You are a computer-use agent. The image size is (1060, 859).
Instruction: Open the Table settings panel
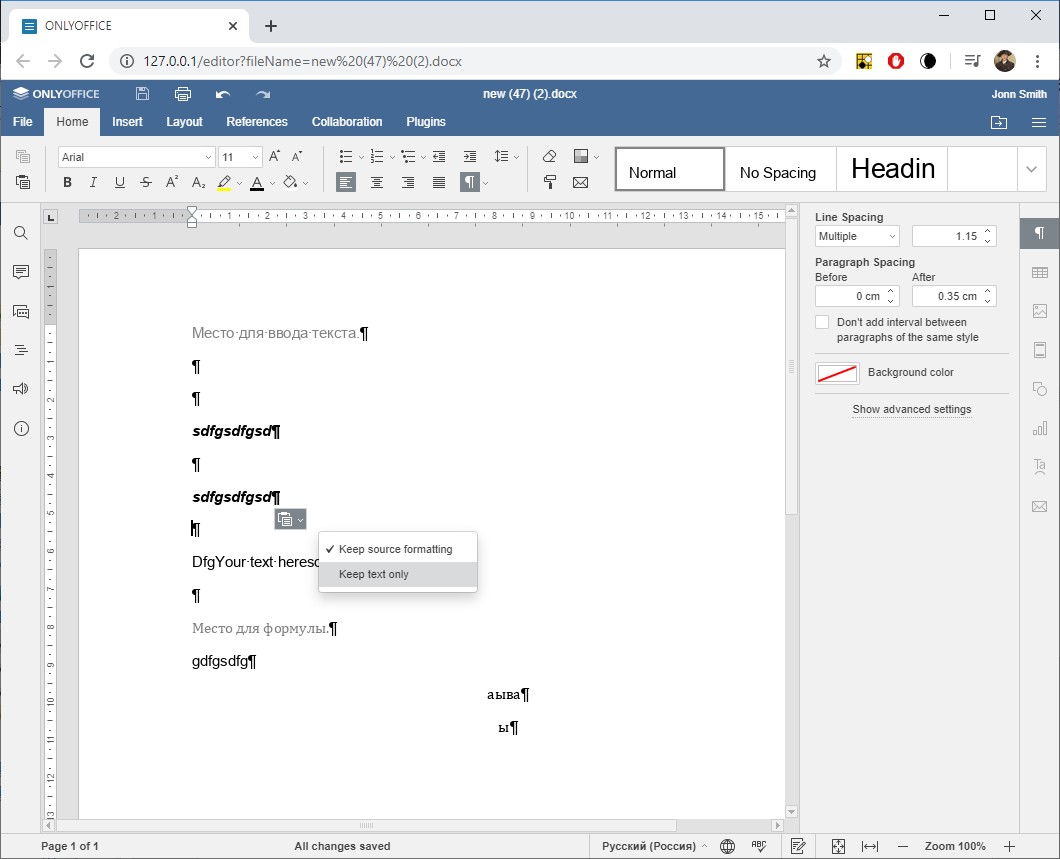1040,271
